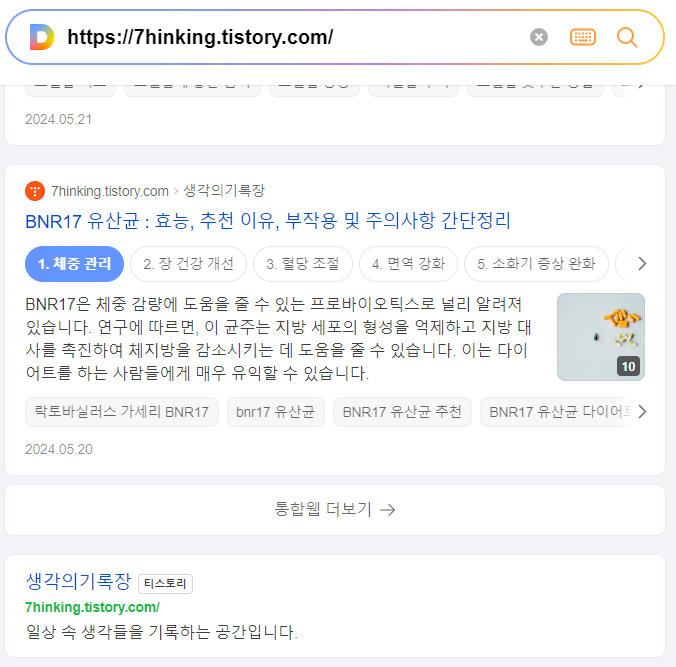
Task: Expand the top tag row with chevron
Action: [x=641, y=85]
